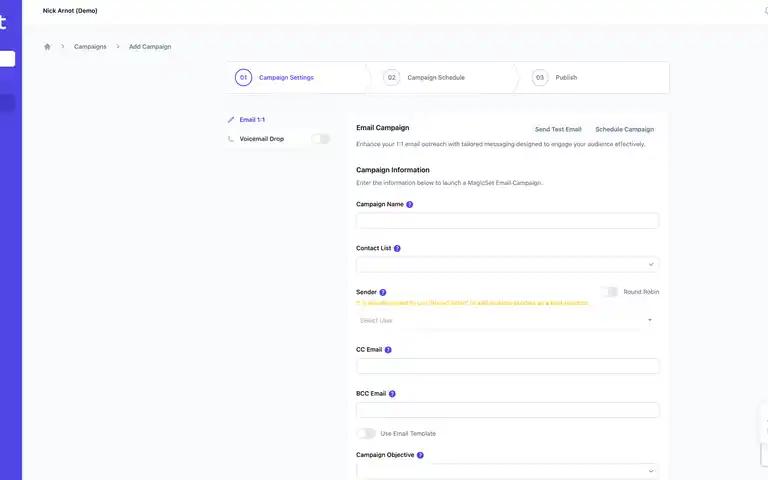Image resolution: width=768 pixels, height=480 pixels.
Task: Toggle Use Email Template on
Action: point(366,433)
